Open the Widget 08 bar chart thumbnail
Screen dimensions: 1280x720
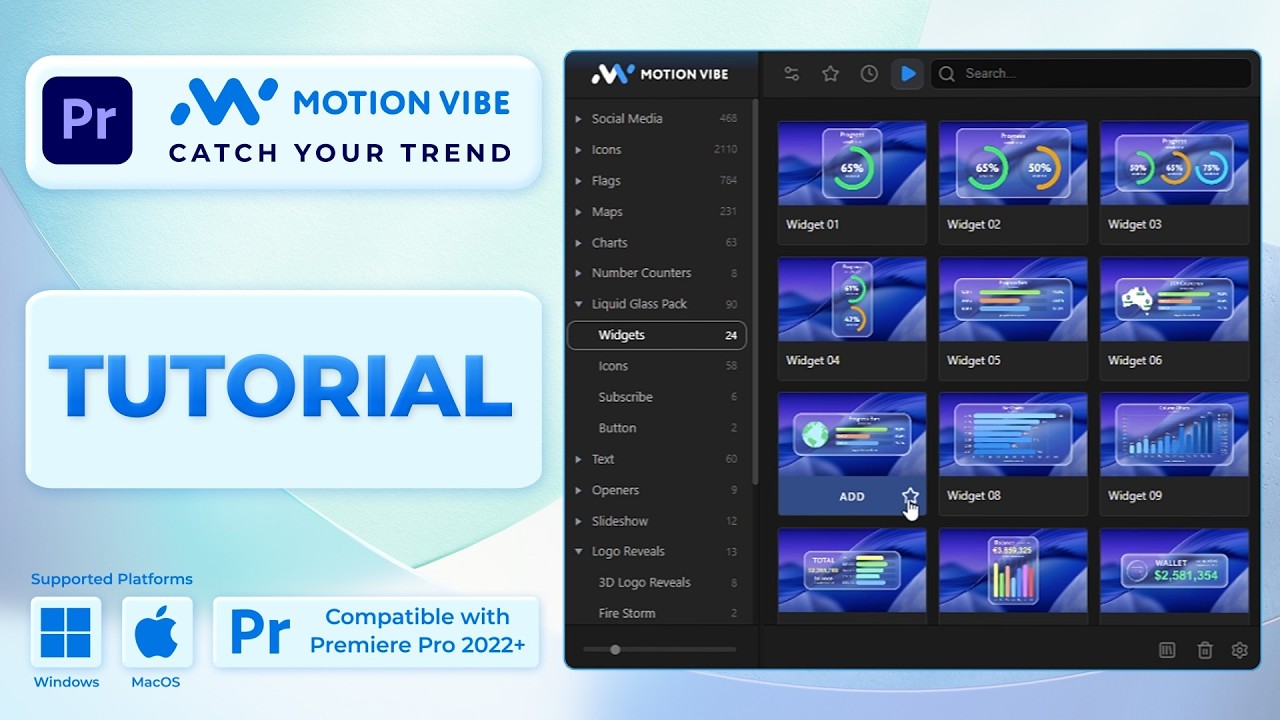tap(1013, 434)
